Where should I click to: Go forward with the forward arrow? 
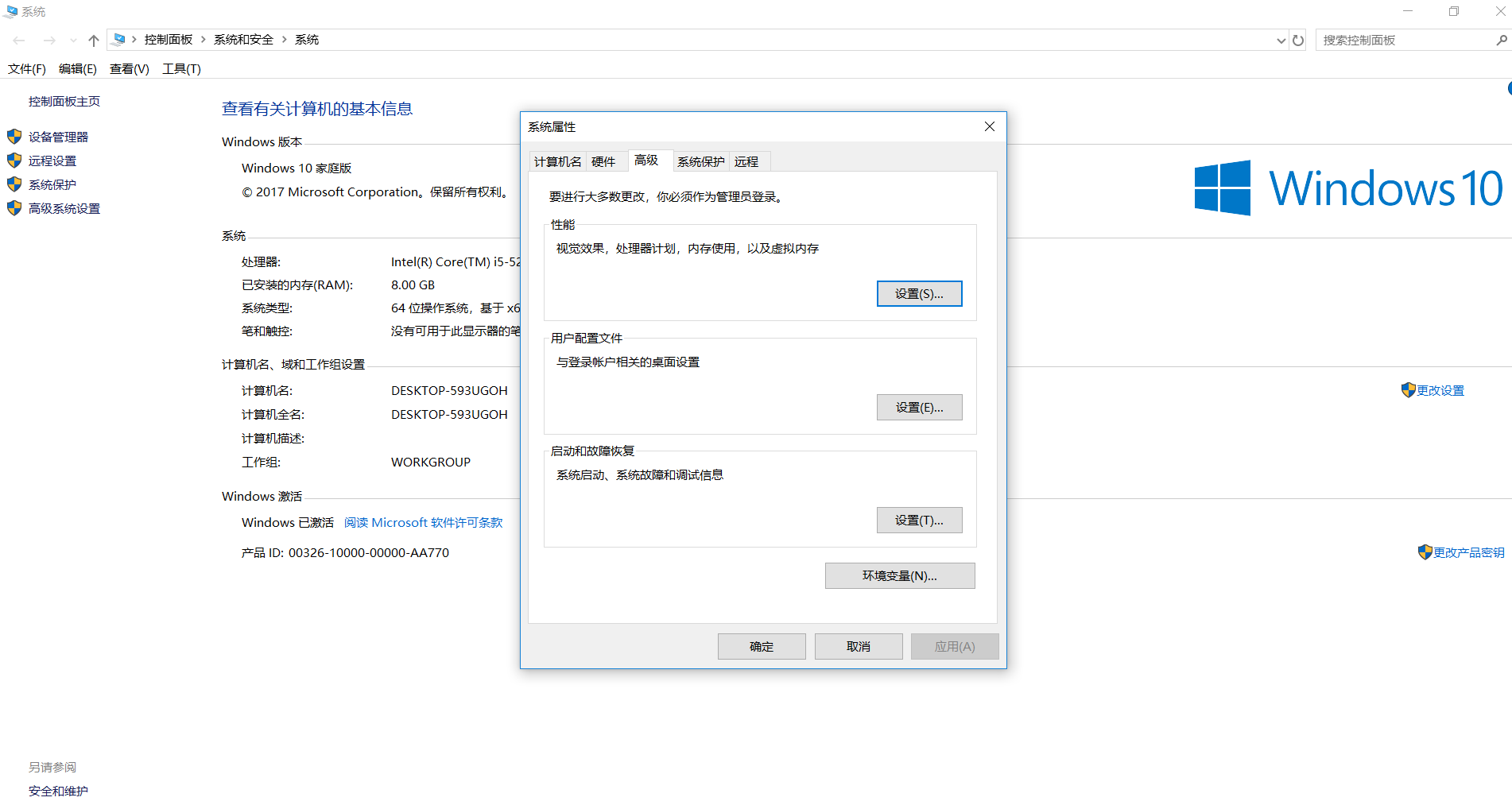click(x=49, y=40)
